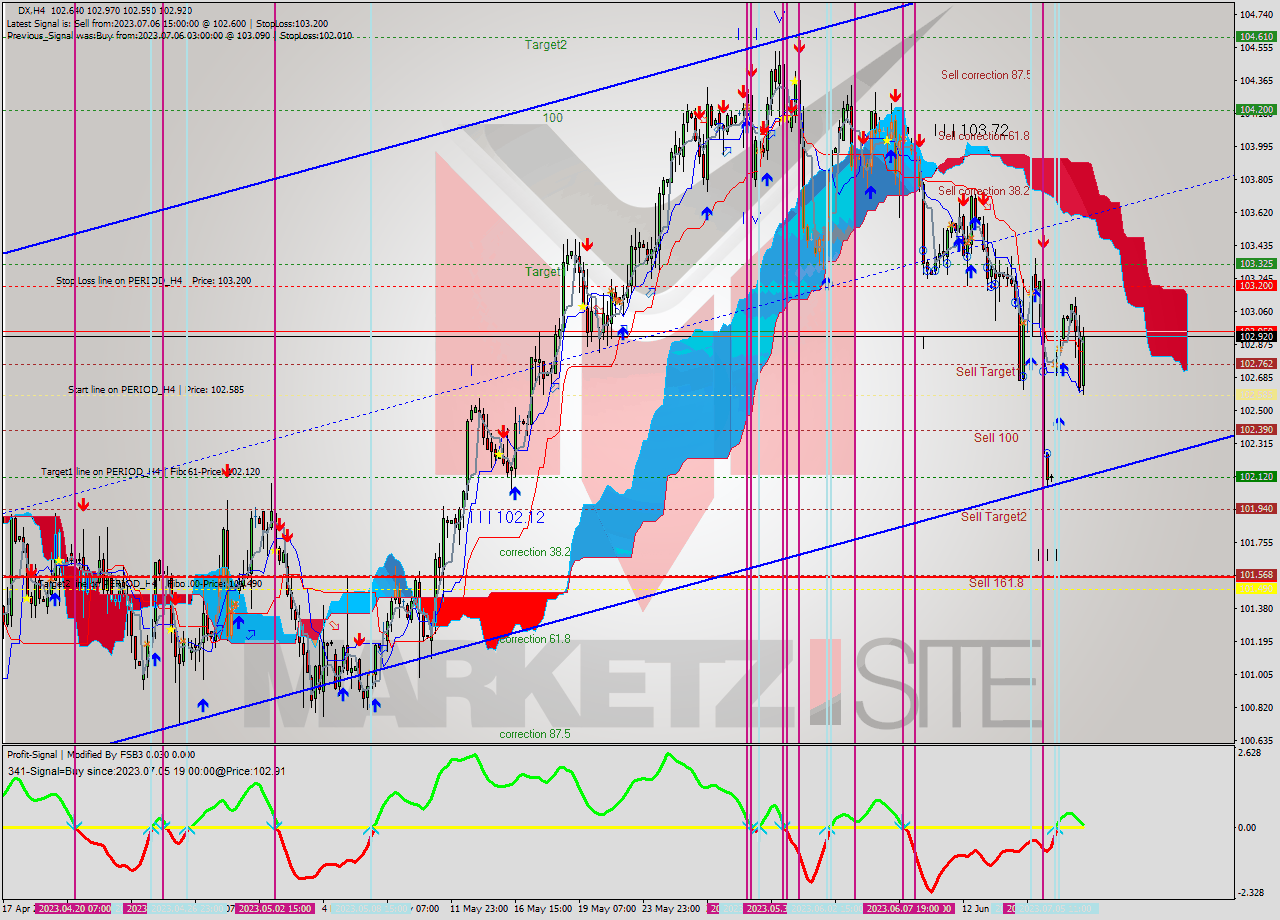The height and width of the screenshot is (920, 1280).
Task: Click the red sell arrow beside Target1 label
Action: tap(587, 244)
